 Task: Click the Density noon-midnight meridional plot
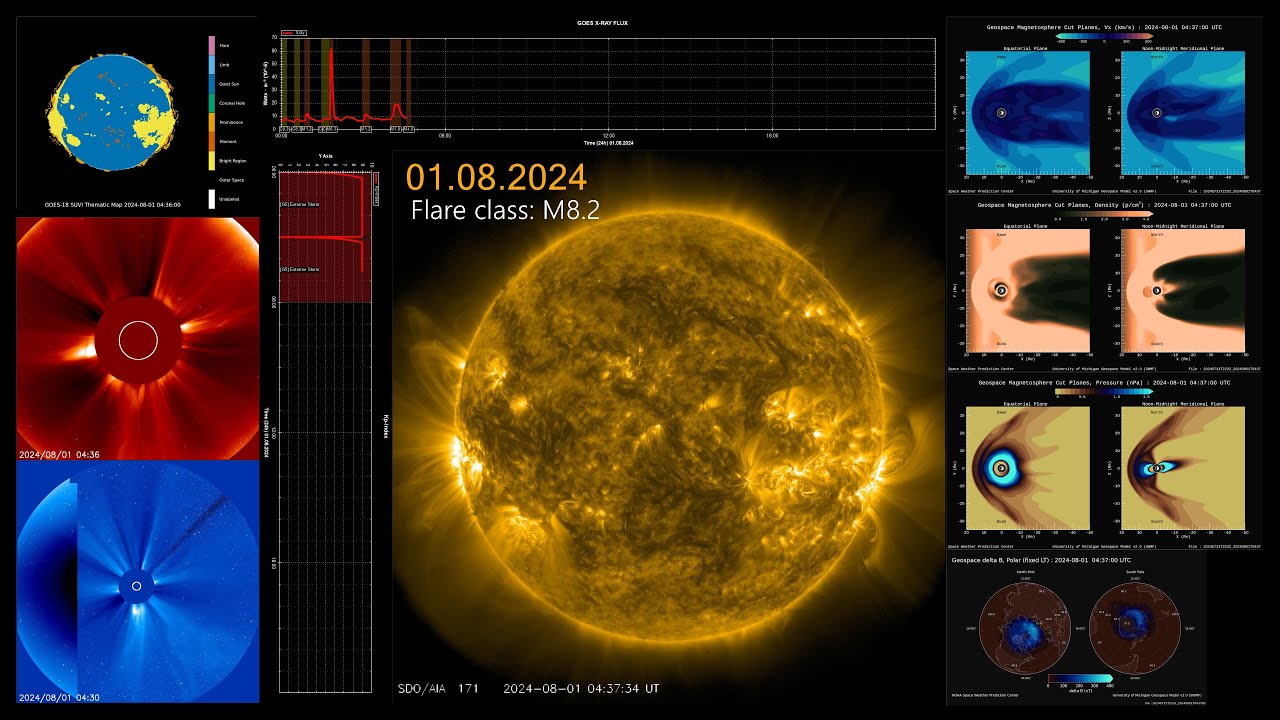click(1183, 290)
